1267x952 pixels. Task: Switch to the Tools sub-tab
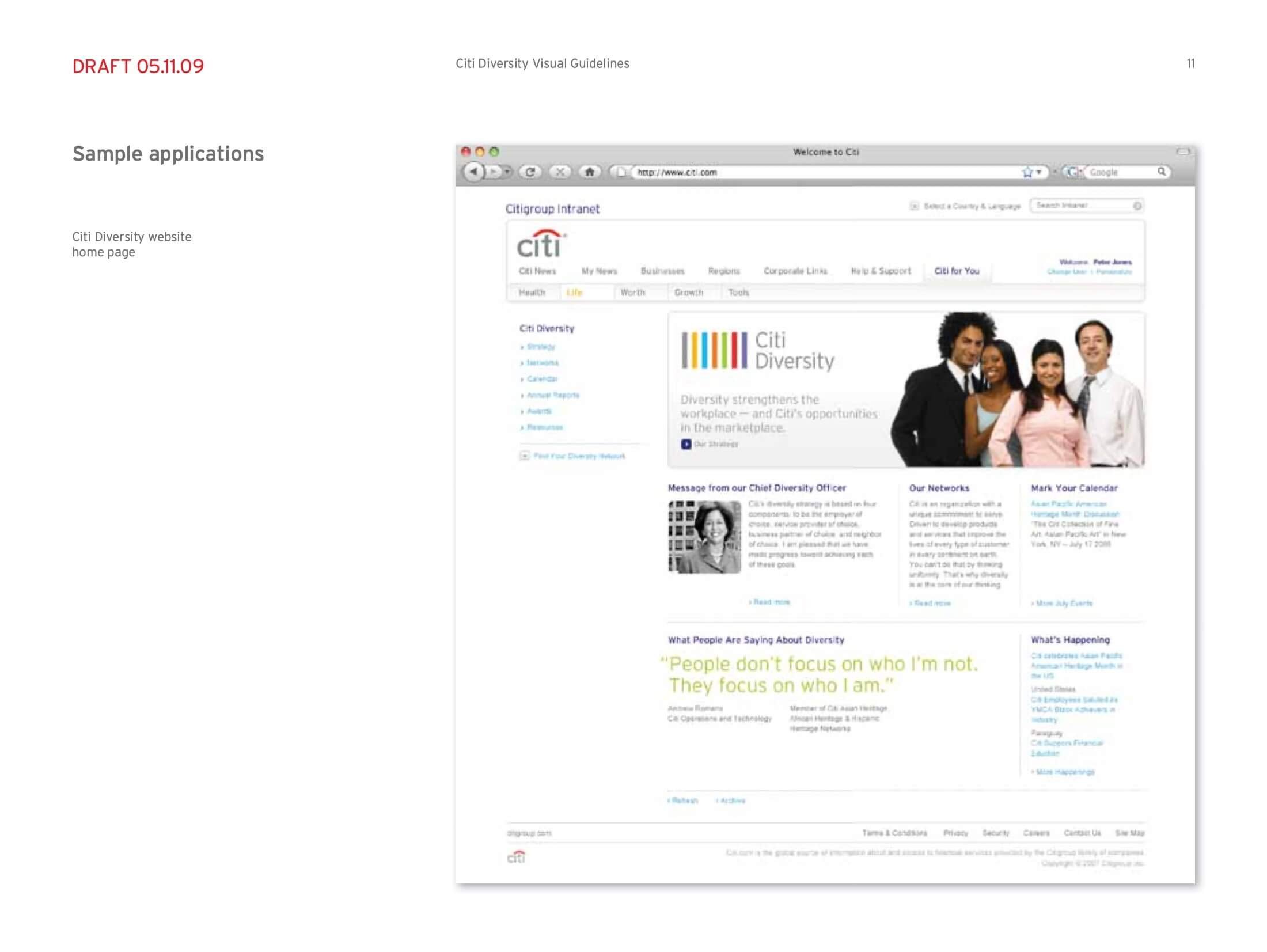tap(738, 293)
